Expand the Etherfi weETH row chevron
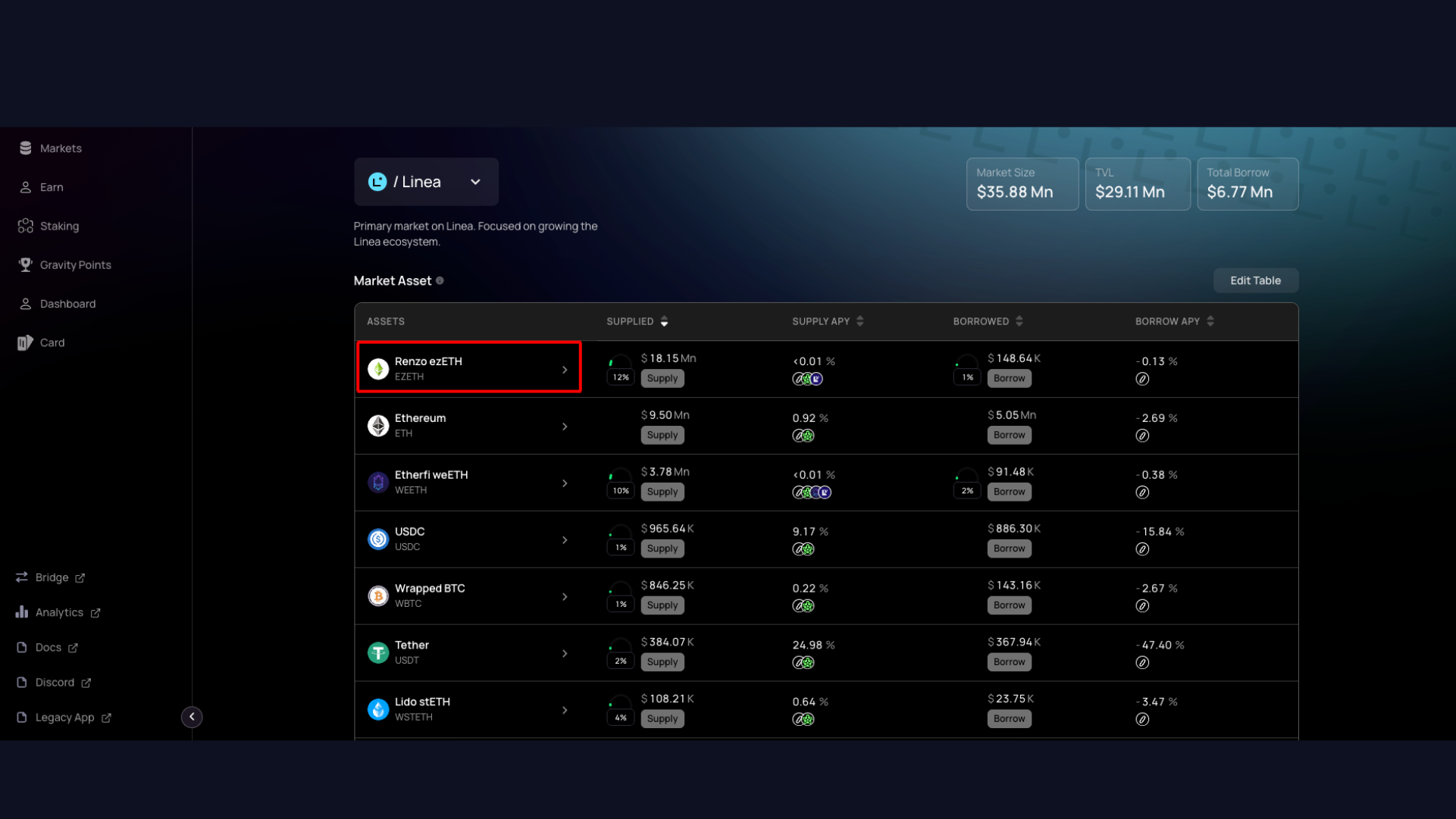 [565, 483]
